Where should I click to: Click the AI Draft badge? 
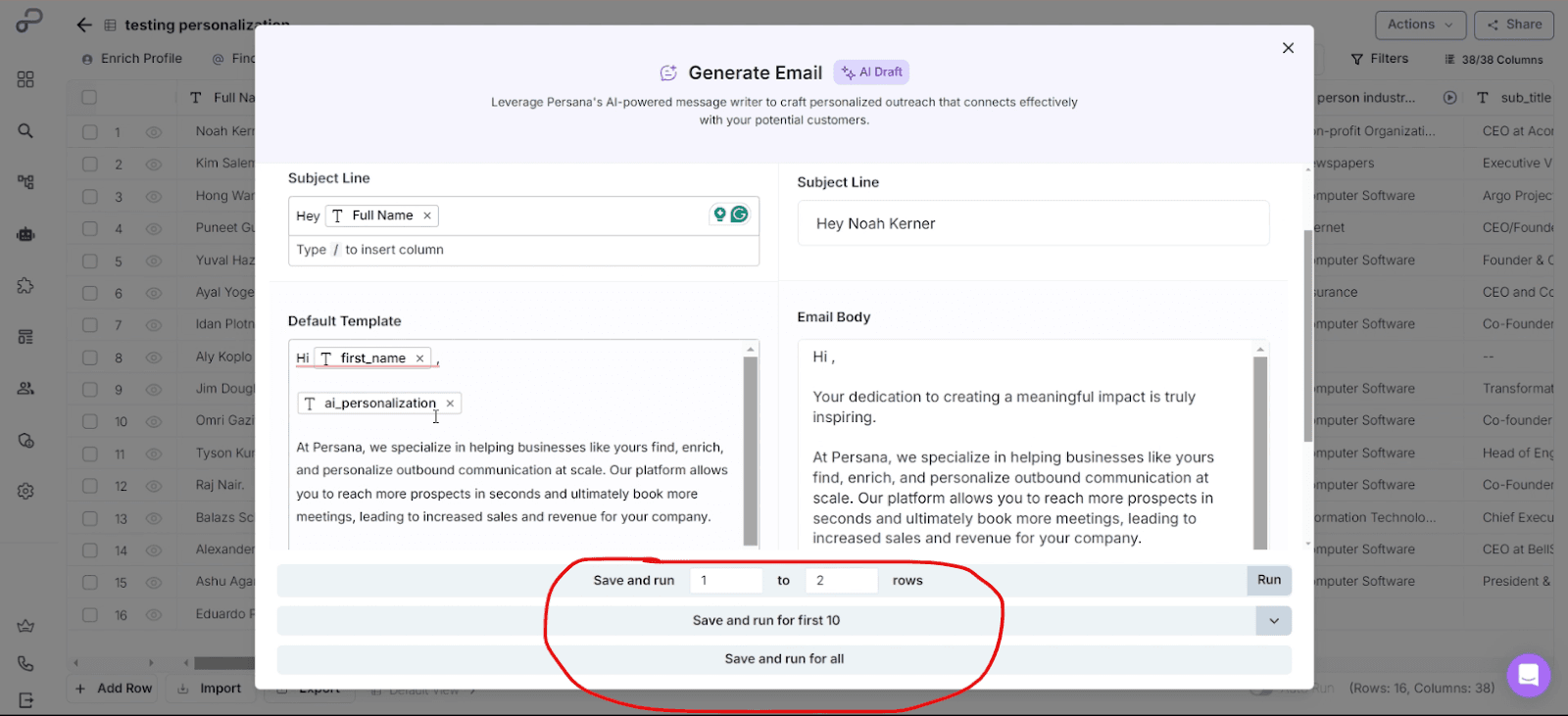(871, 72)
